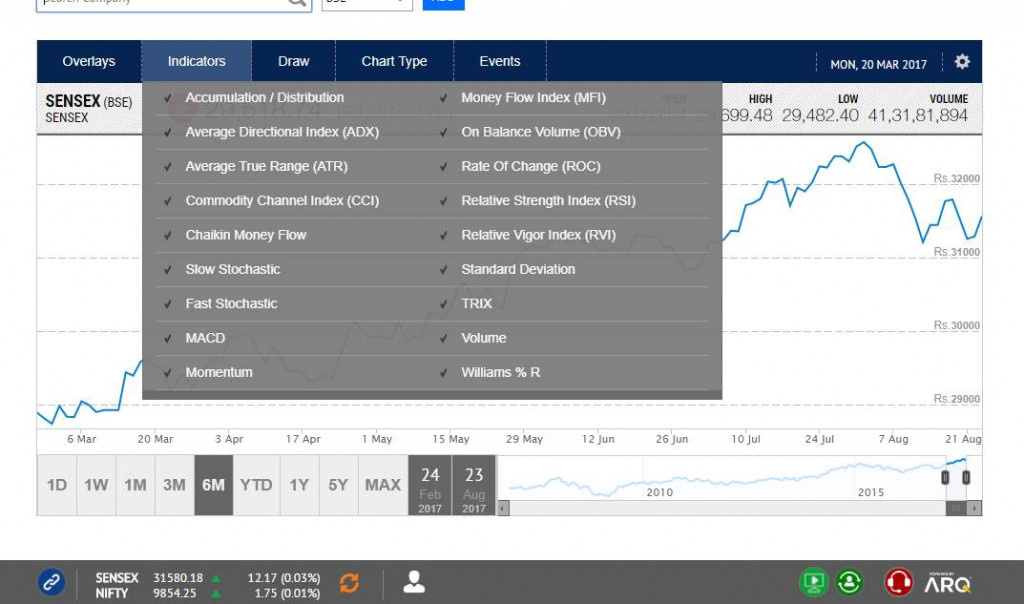The height and width of the screenshot is (604, 1024).
Task: Click the 24 Feb 2017 start date box
Action: pyautogui.click(x=430, y=485)
